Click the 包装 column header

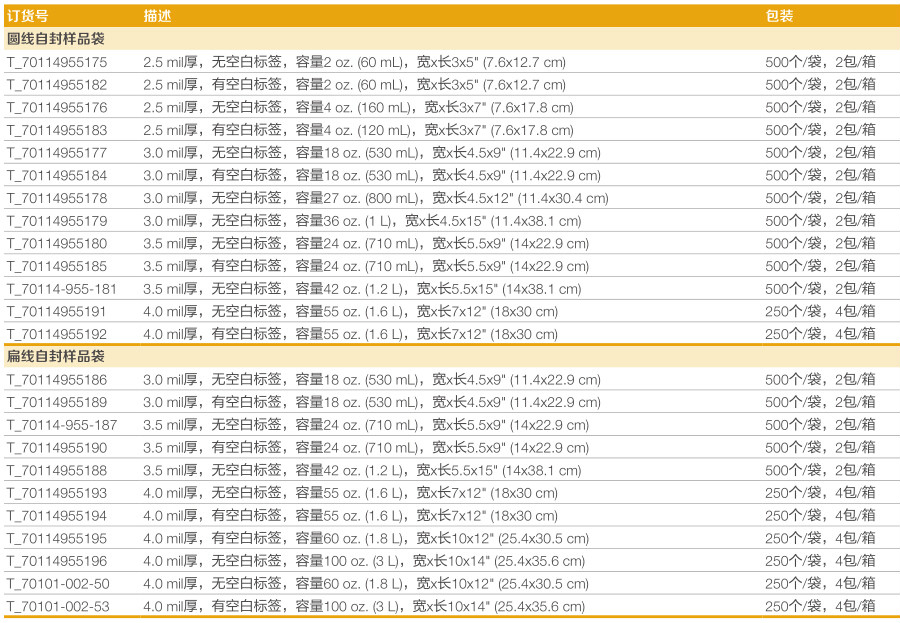click(780, 16)
